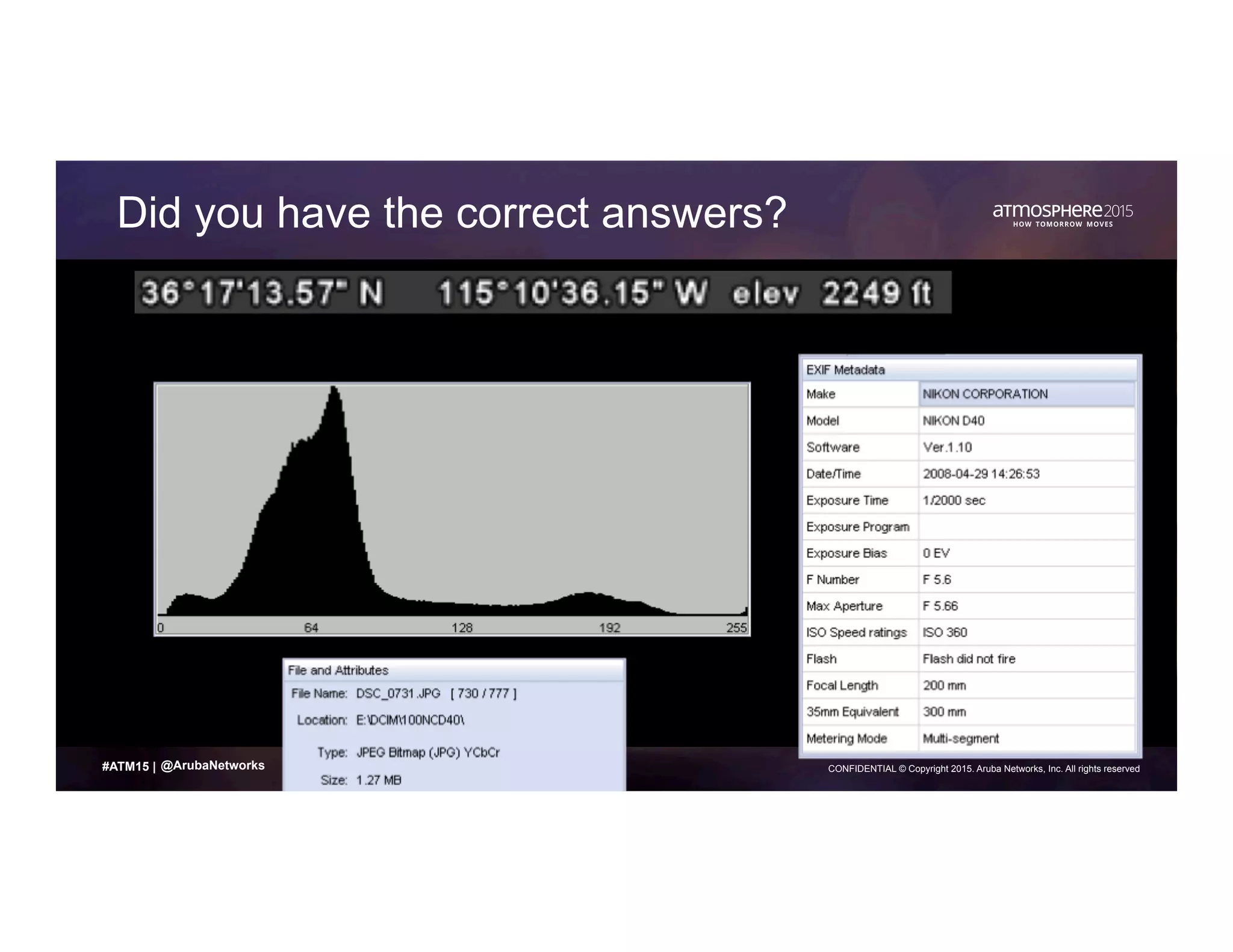Click the #ATM15 hashtag in footer

pyautogui.click(x=125, y=766)
